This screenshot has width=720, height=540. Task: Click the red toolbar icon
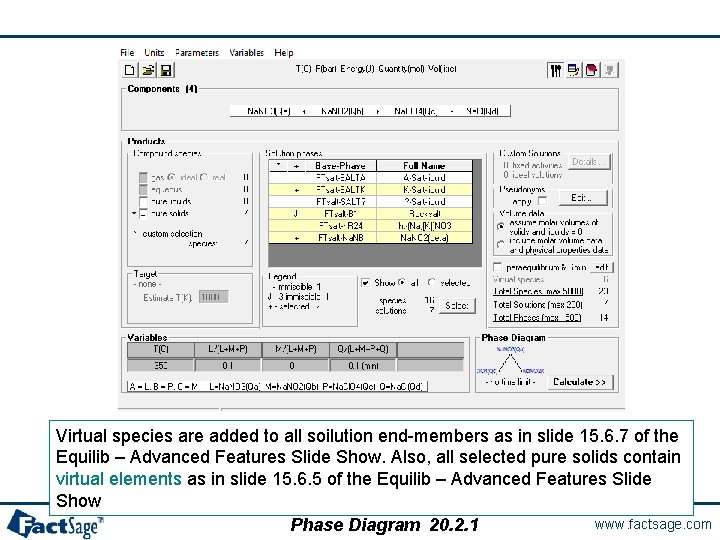[x=591, y=70]
